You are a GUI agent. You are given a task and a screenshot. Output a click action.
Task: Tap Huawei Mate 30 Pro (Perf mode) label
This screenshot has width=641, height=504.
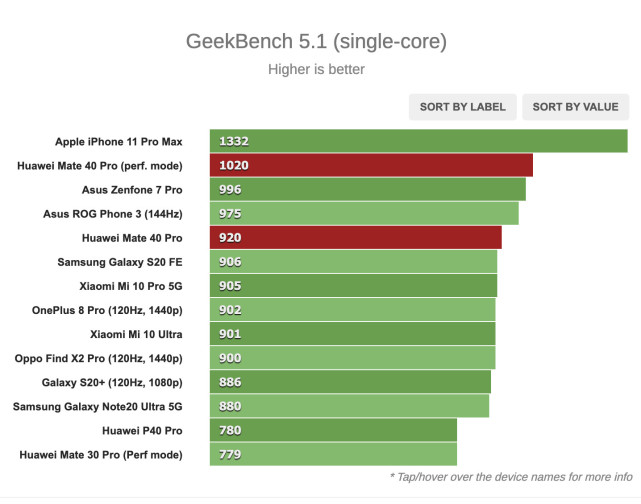coord(101,455)
